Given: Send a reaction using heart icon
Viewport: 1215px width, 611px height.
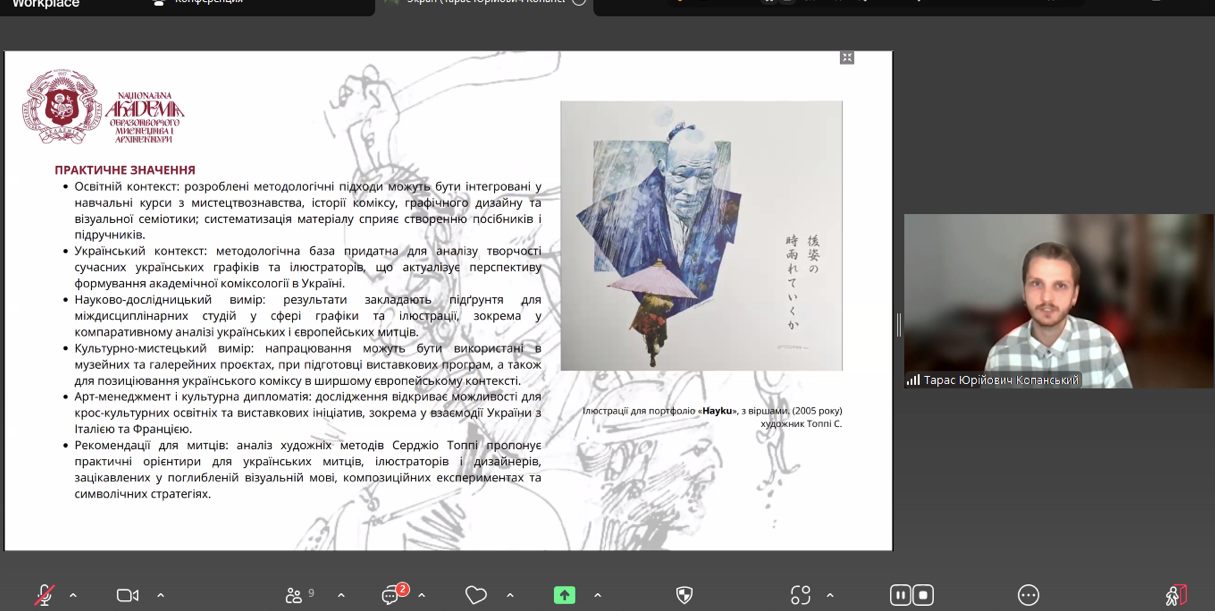Looking at the screenshot, I should (476, 595).
